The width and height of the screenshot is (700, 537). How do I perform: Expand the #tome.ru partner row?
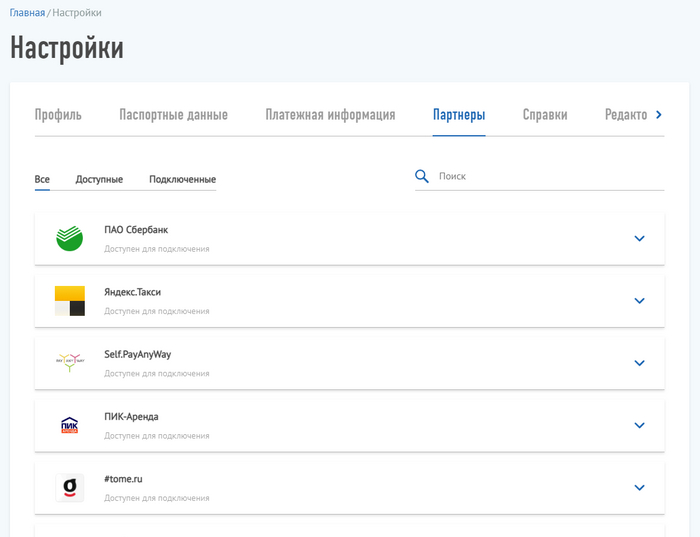(640, 487)
